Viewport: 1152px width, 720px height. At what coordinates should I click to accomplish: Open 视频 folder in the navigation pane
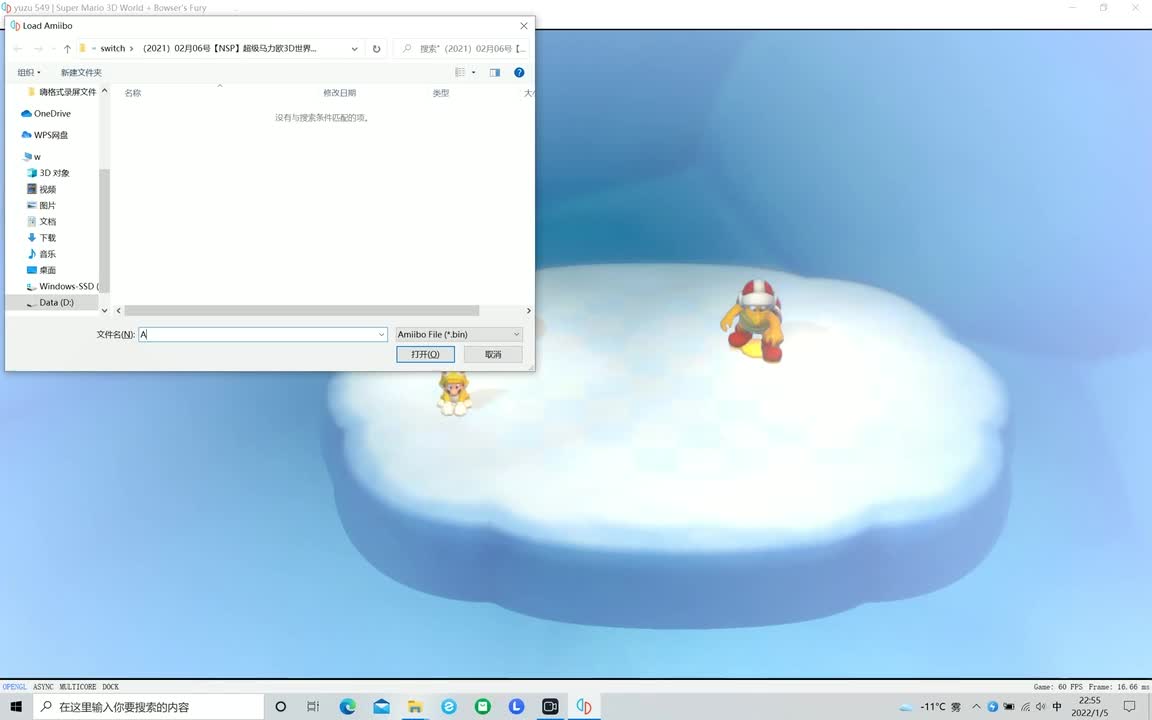click(42, 189)
